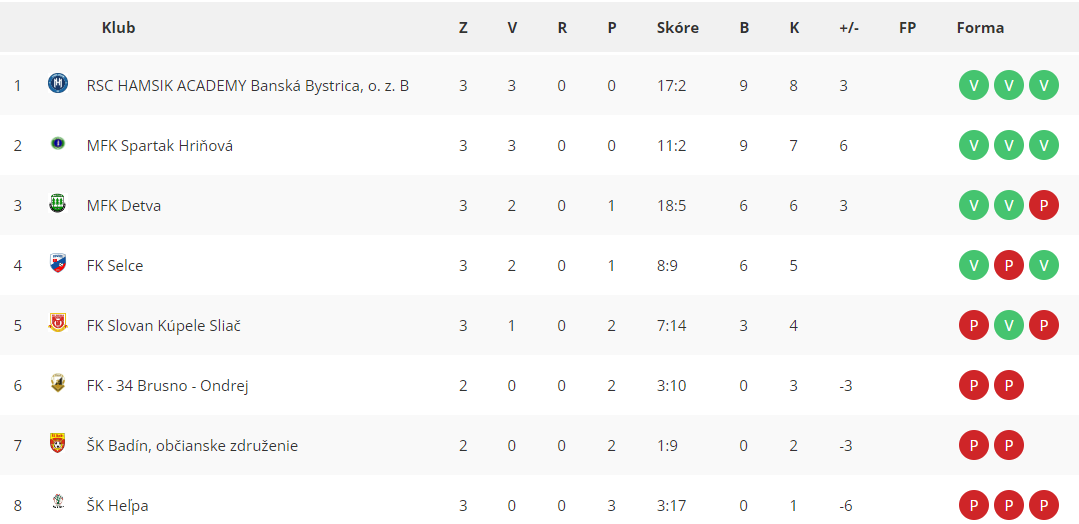Open the ŠK Badín club logo
The image size is (1079, 524).
point(58,443)
